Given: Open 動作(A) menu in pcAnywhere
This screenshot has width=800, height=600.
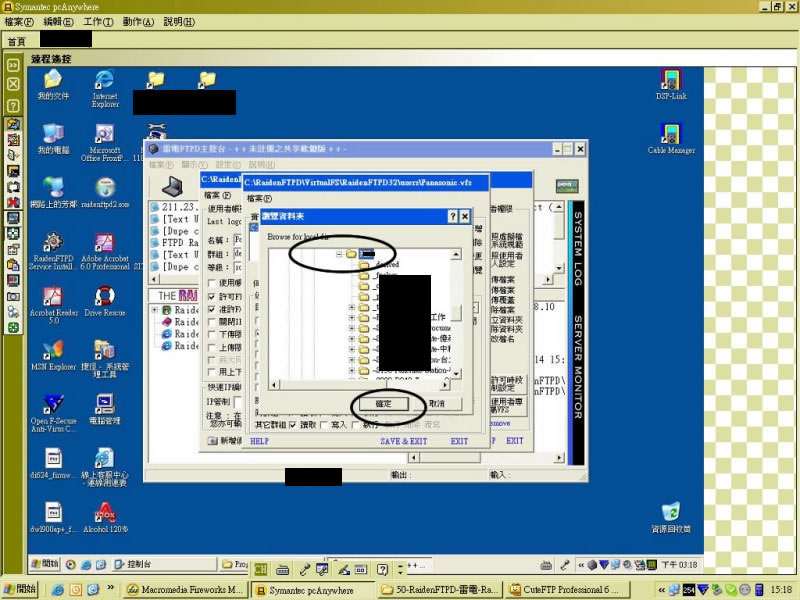Looking at the screenshot, I should point(138,22).
